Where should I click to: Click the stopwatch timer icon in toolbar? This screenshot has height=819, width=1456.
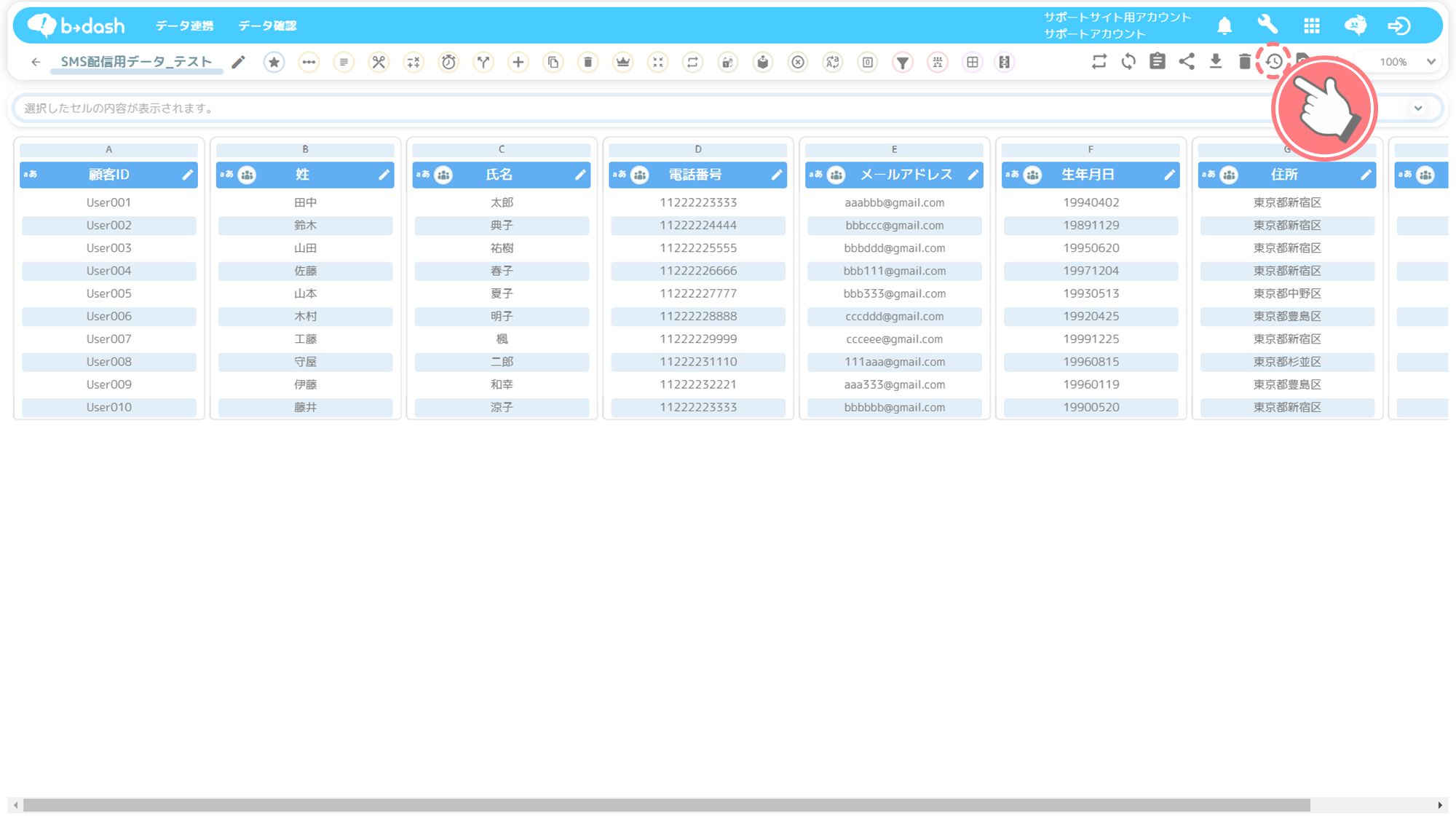tap(448, 63)
